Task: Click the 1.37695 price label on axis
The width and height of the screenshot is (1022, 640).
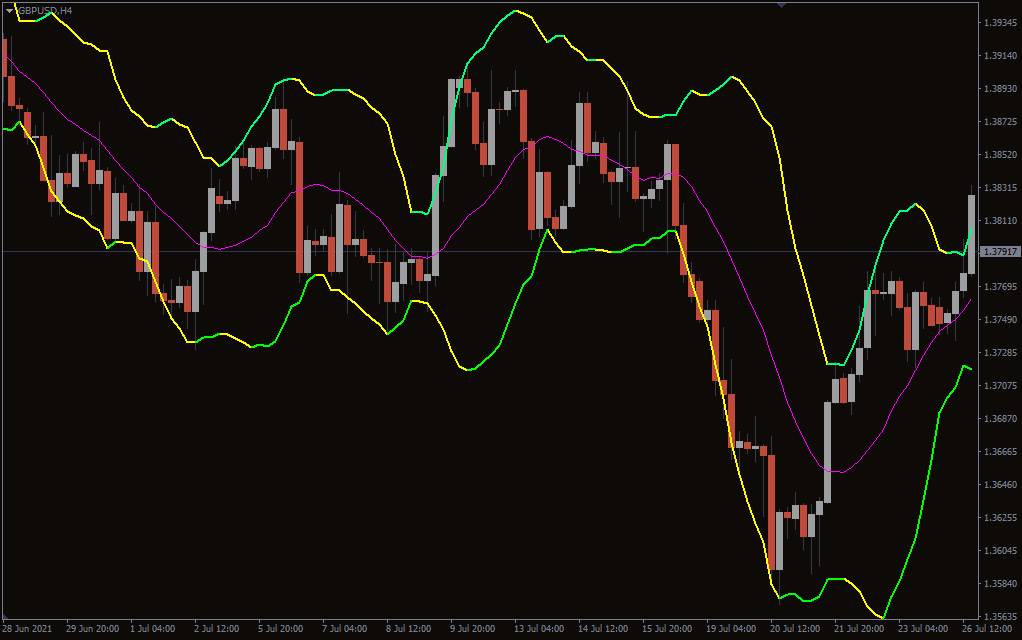Action: 1000,287
